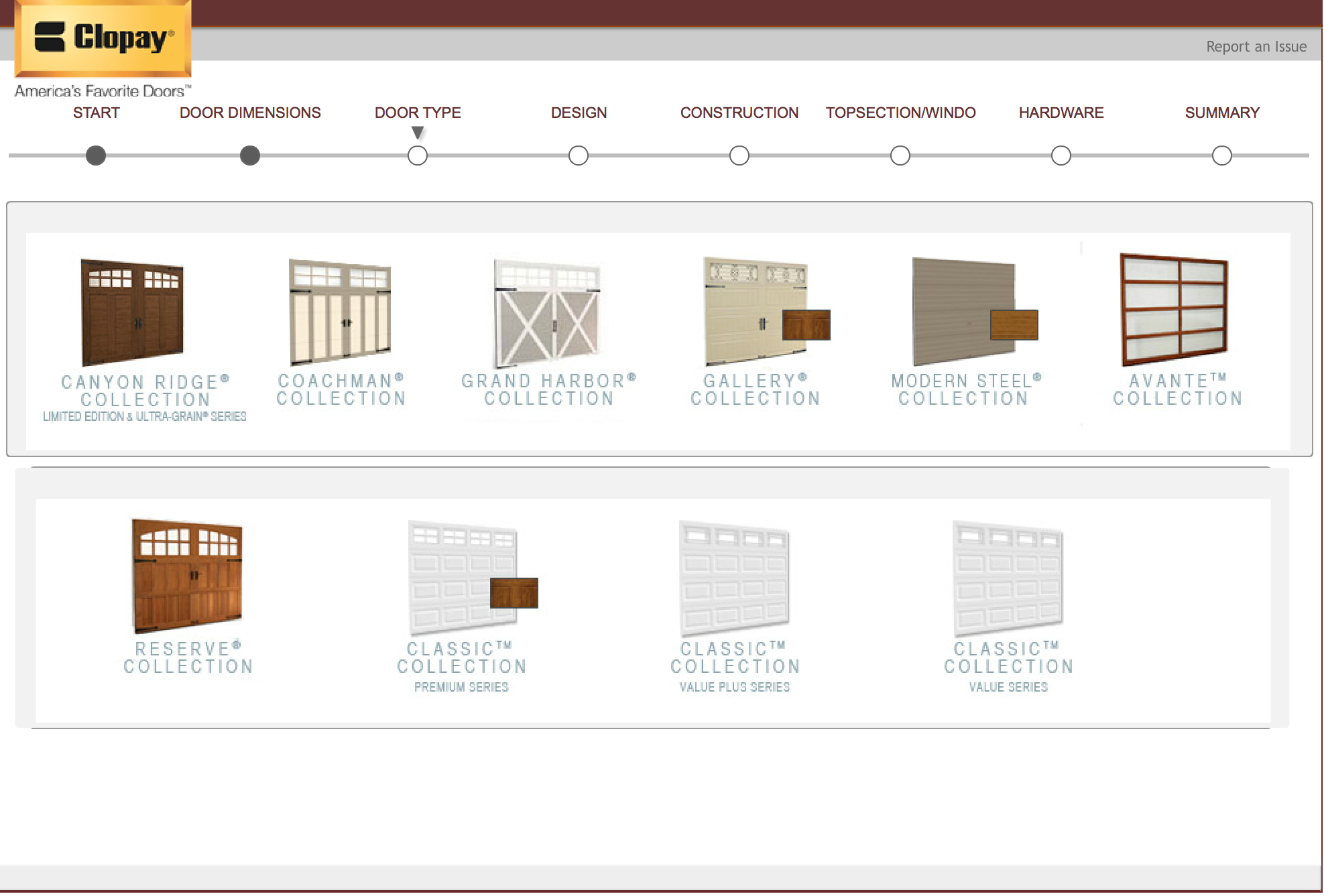Click the PREMIUM SERIES label
The image size is (1324, 896).
click(x=461, y=687)
